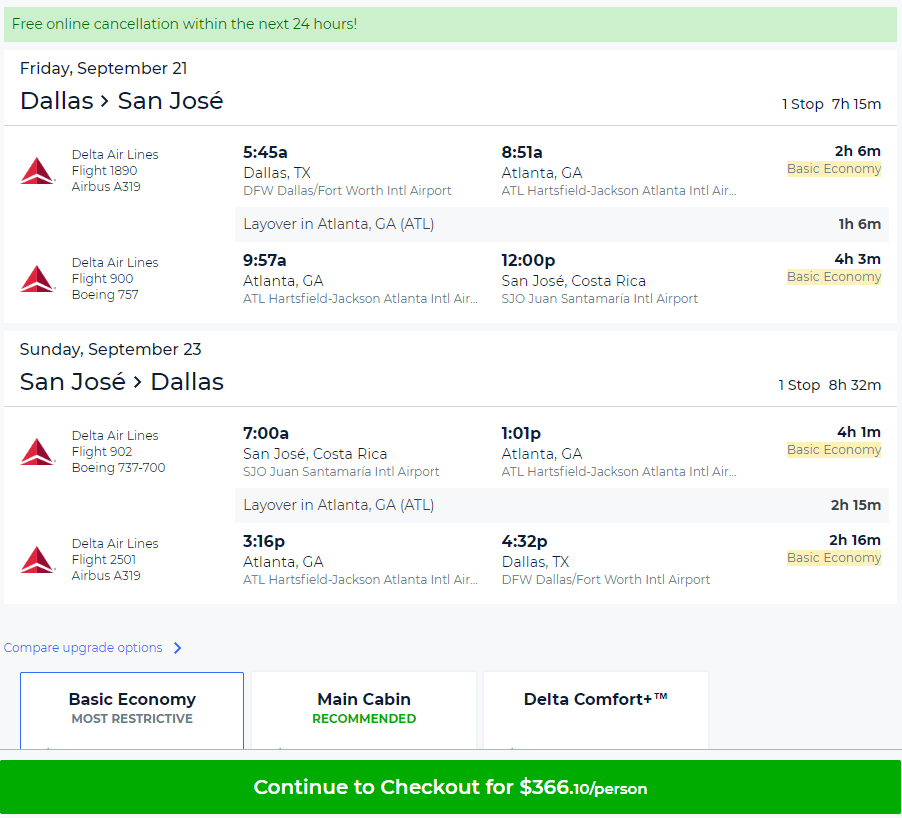Click the Basic Economy tag on Flight 2501
The height and width of the screenshot is (818, 902).
[834, 557]
